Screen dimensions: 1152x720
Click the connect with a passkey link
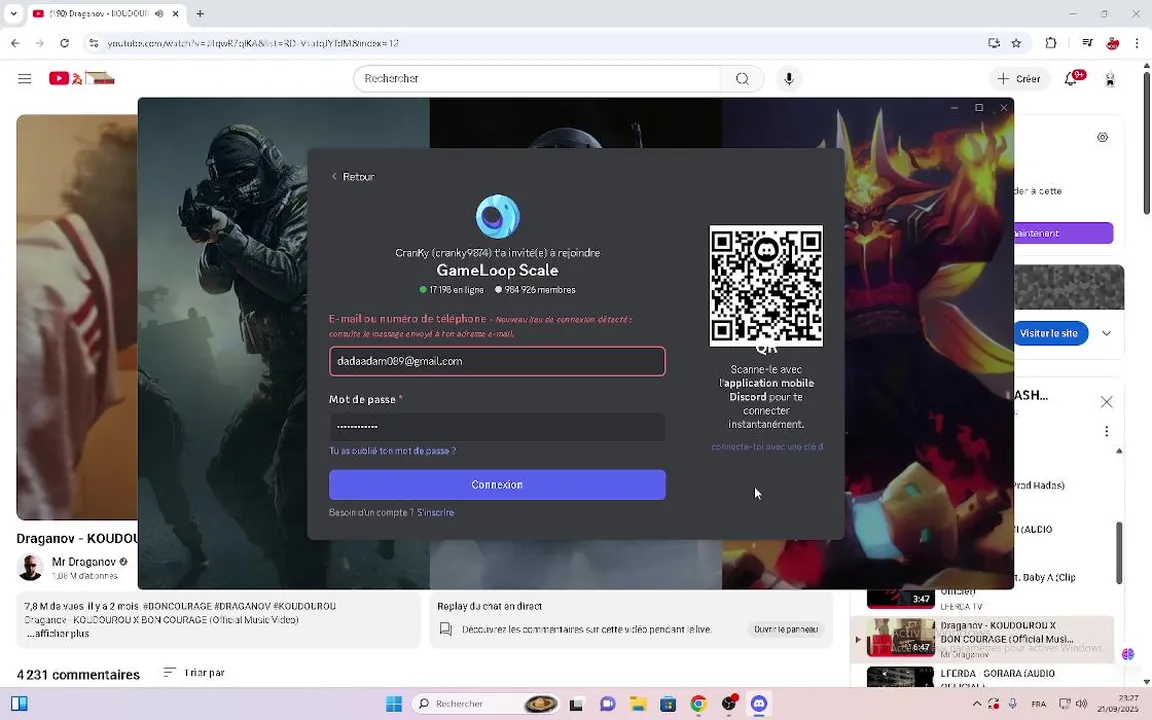click(767, 447)
